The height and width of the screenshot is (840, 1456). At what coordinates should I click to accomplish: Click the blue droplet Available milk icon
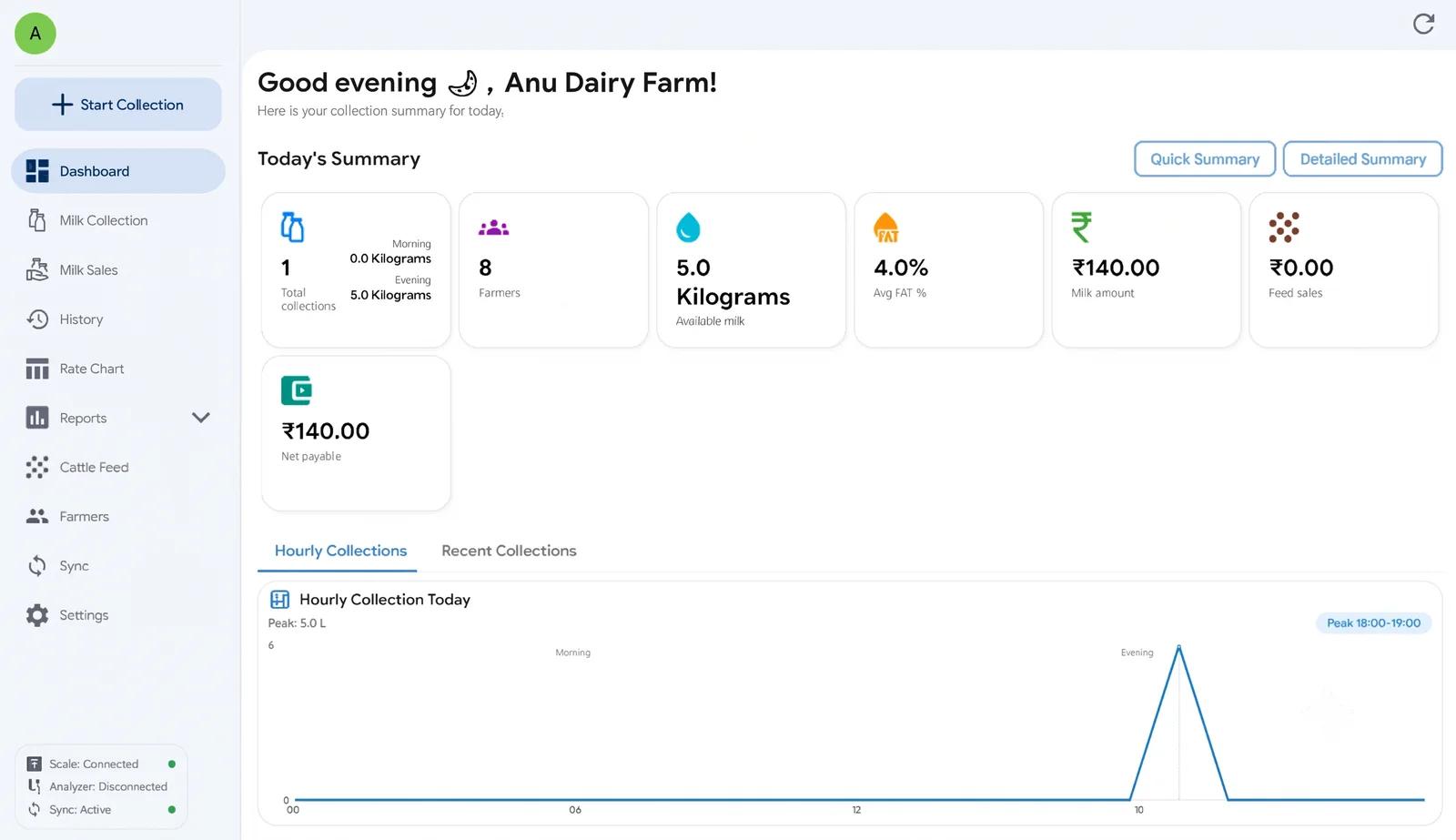click(689, 228)
